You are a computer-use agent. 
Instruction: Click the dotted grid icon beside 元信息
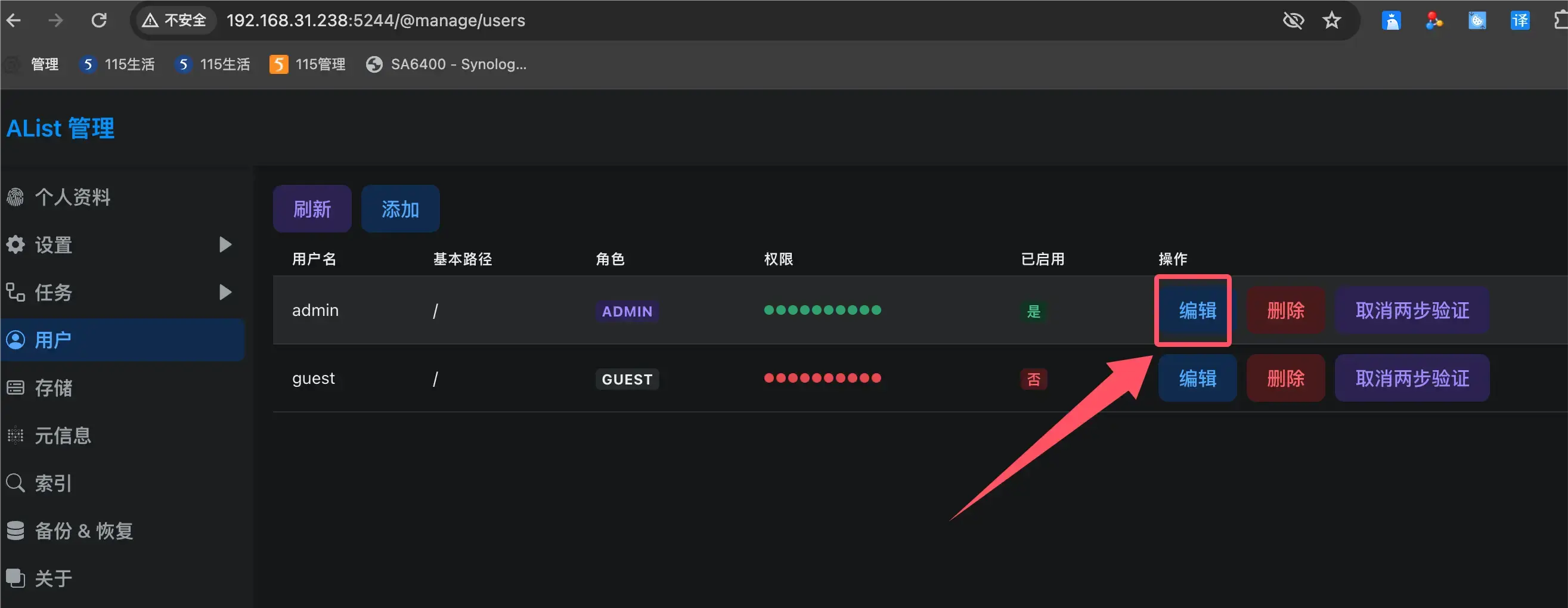[16, 435]
